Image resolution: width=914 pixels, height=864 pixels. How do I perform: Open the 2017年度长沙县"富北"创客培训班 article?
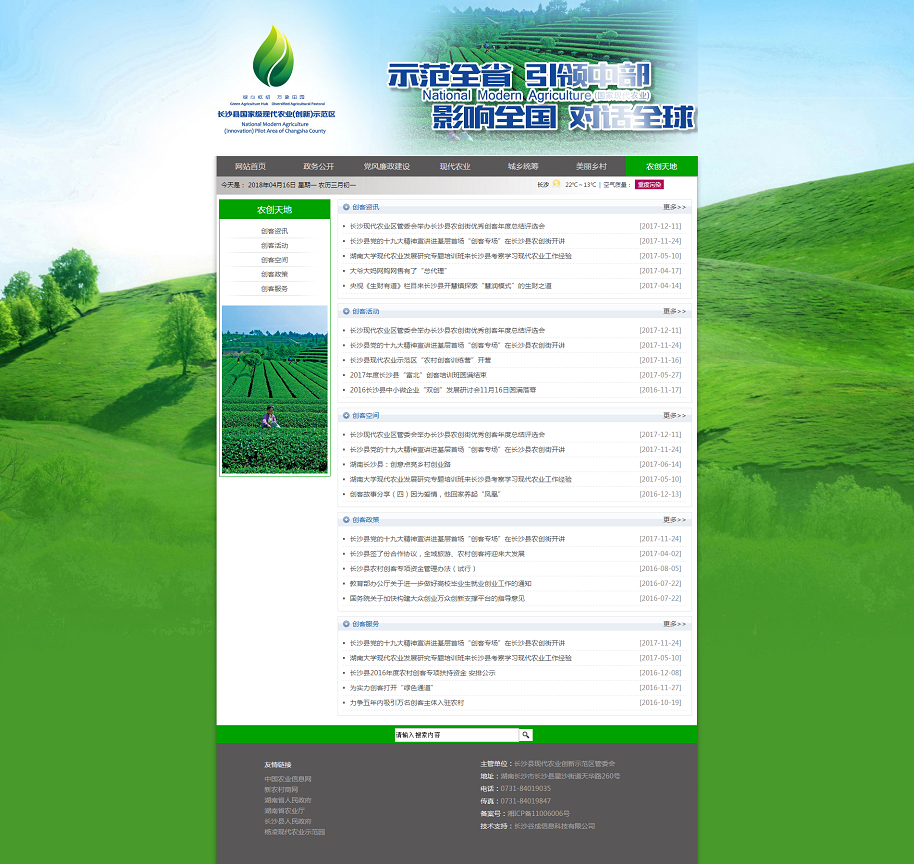(x=418, y=375)
